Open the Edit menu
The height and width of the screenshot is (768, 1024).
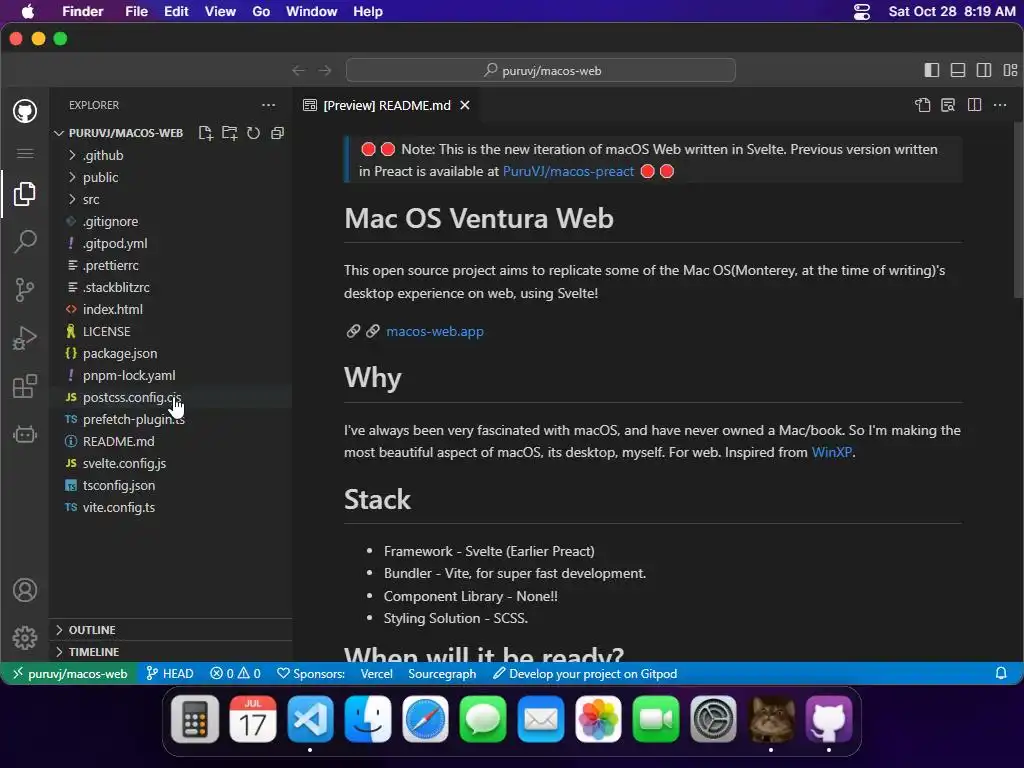[176, 12]
